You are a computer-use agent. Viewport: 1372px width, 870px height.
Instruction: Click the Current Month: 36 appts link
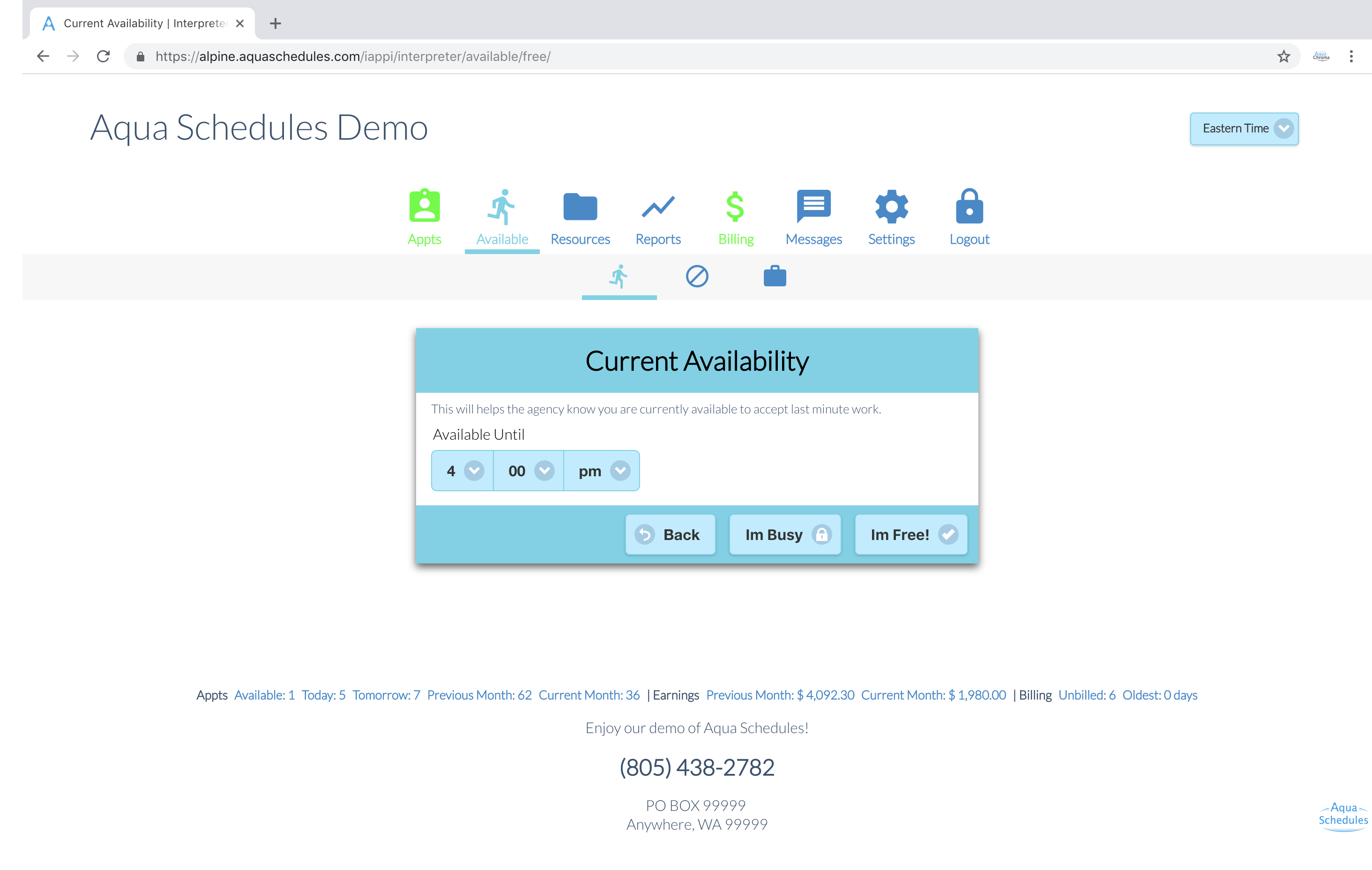click(x=589, y=695)
